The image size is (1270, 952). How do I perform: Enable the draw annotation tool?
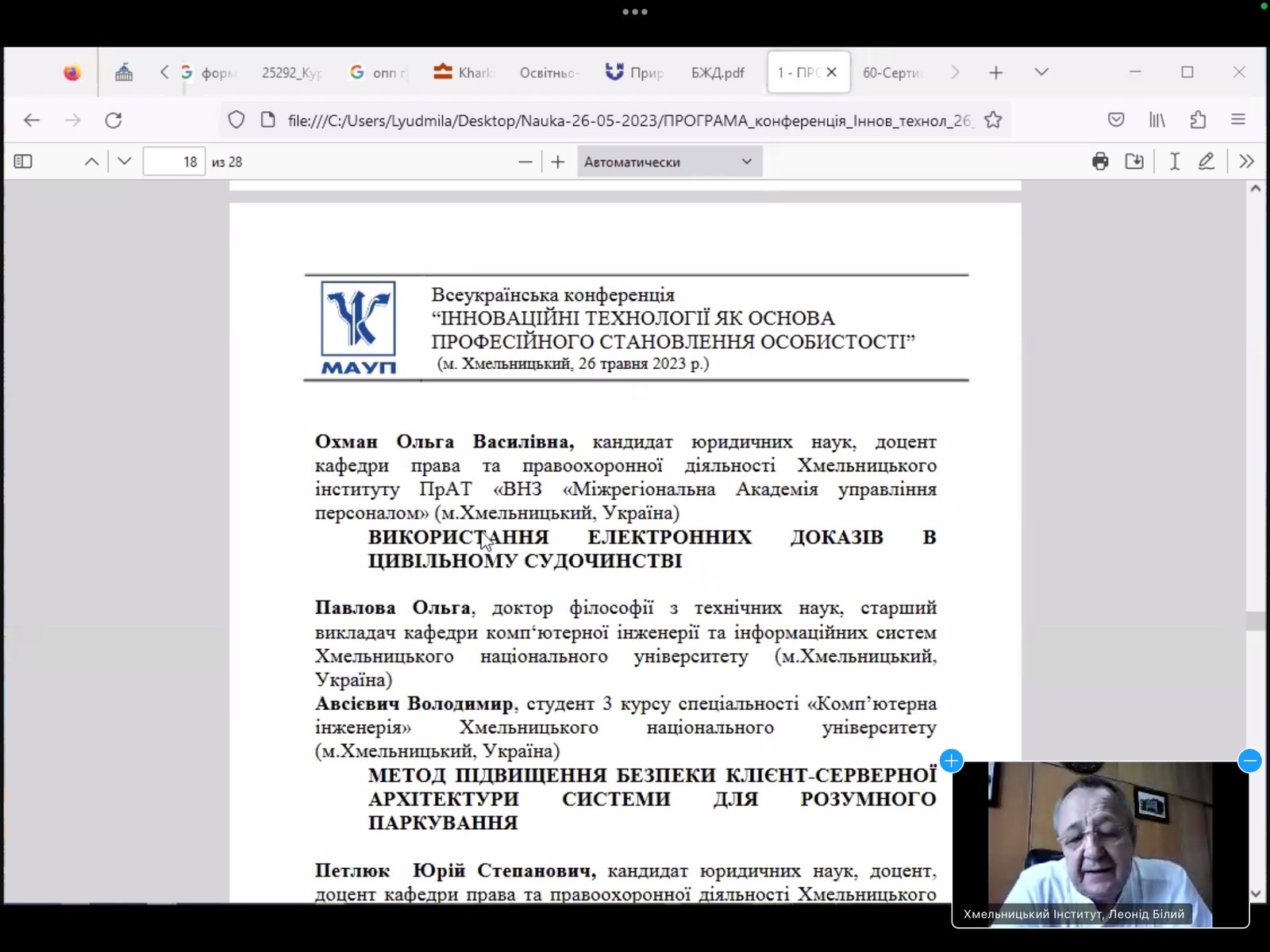click(1206, 162)
